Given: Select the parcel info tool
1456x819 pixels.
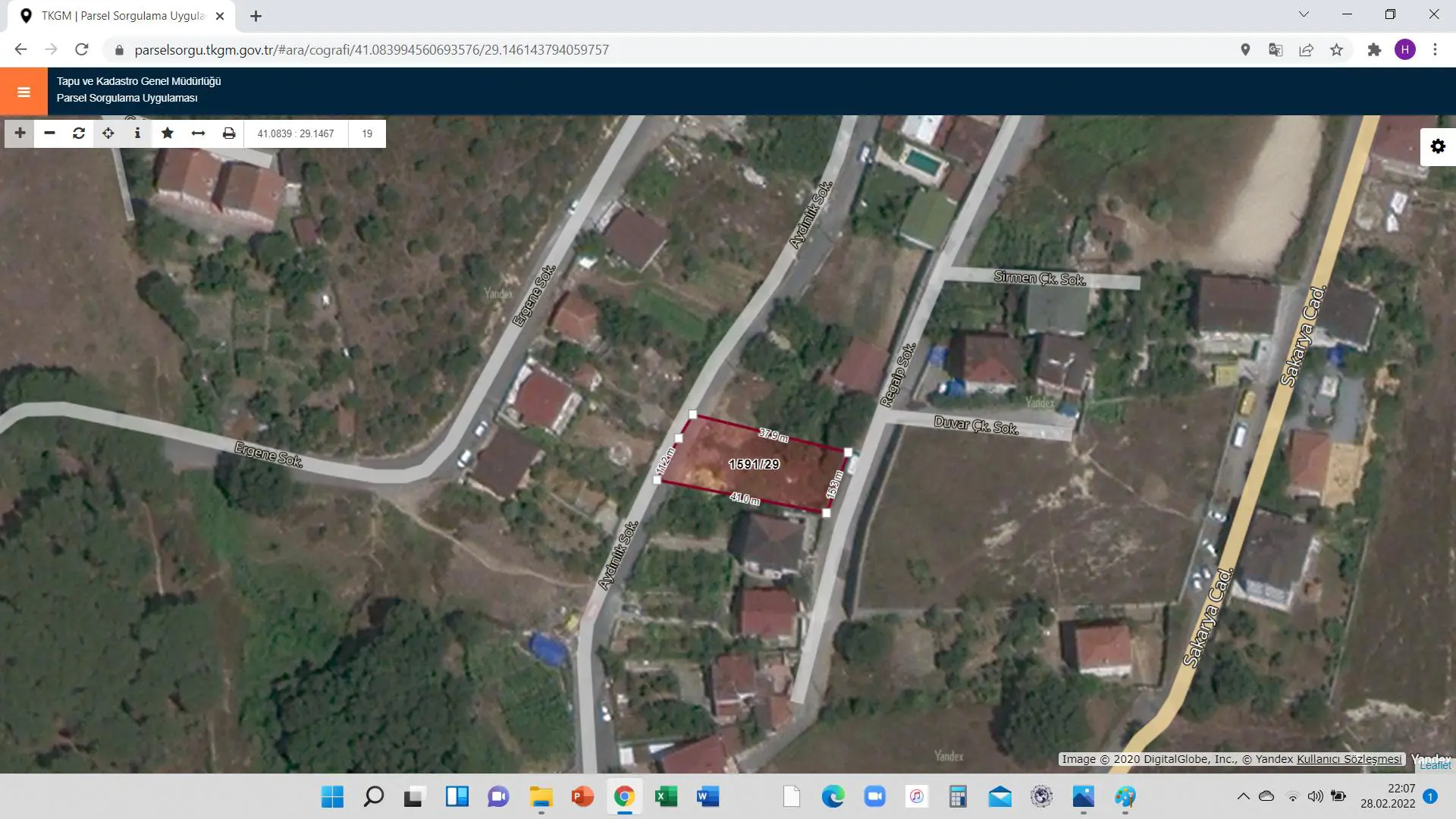Looking at the screenshot, I should pos(137,133).
